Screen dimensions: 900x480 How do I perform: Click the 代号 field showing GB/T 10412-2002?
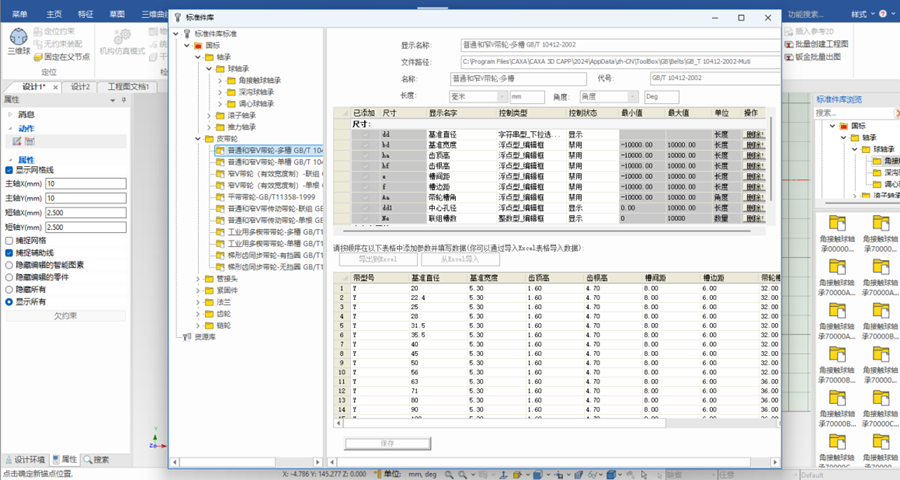pos(715,78)
